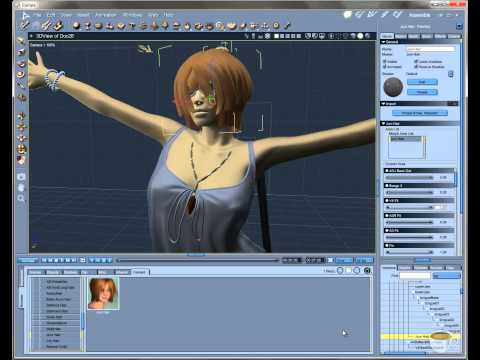Click the properties panel vertical scrollbar
The image size is (480, 360).
click(461, 127)
